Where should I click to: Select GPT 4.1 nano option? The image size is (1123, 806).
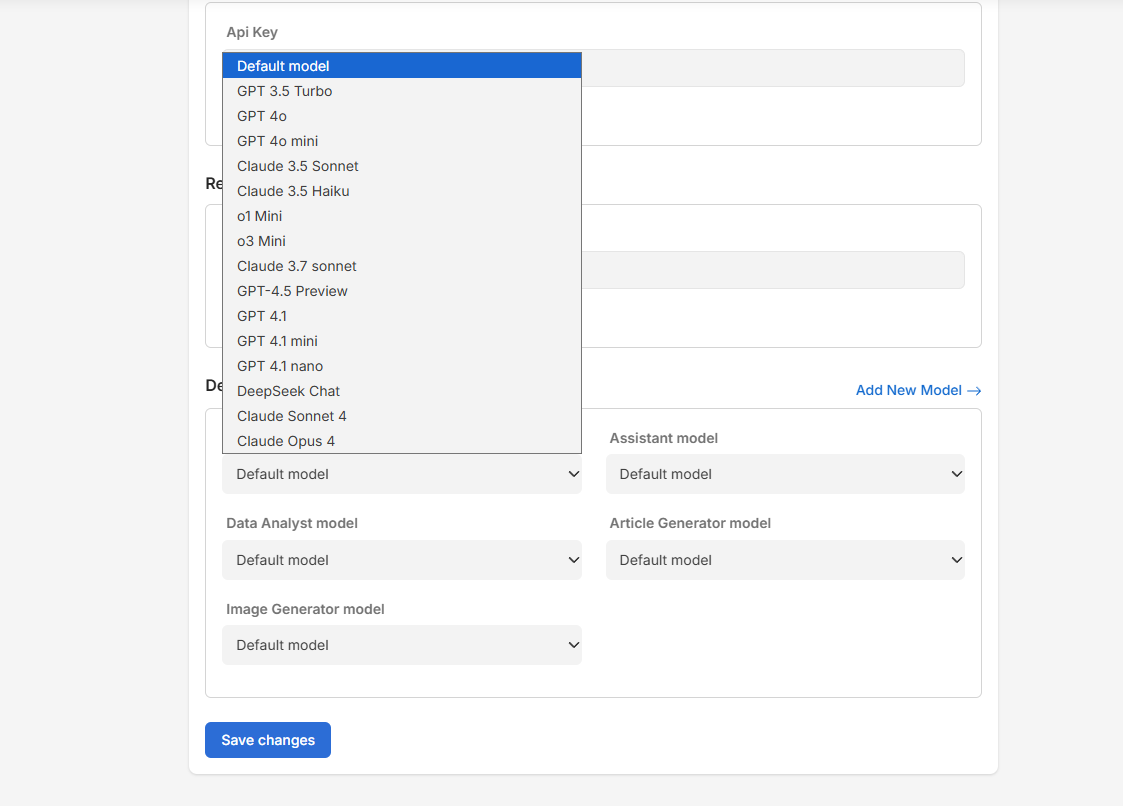pyautogui.click(x=402, y=366)
